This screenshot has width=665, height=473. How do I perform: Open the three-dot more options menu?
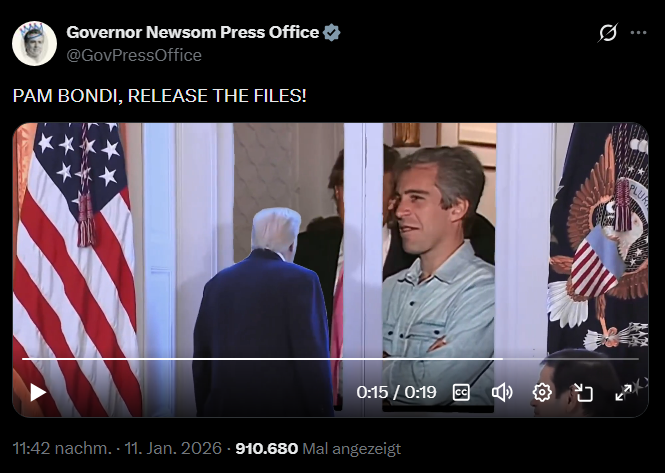click(x=638, y=33)
